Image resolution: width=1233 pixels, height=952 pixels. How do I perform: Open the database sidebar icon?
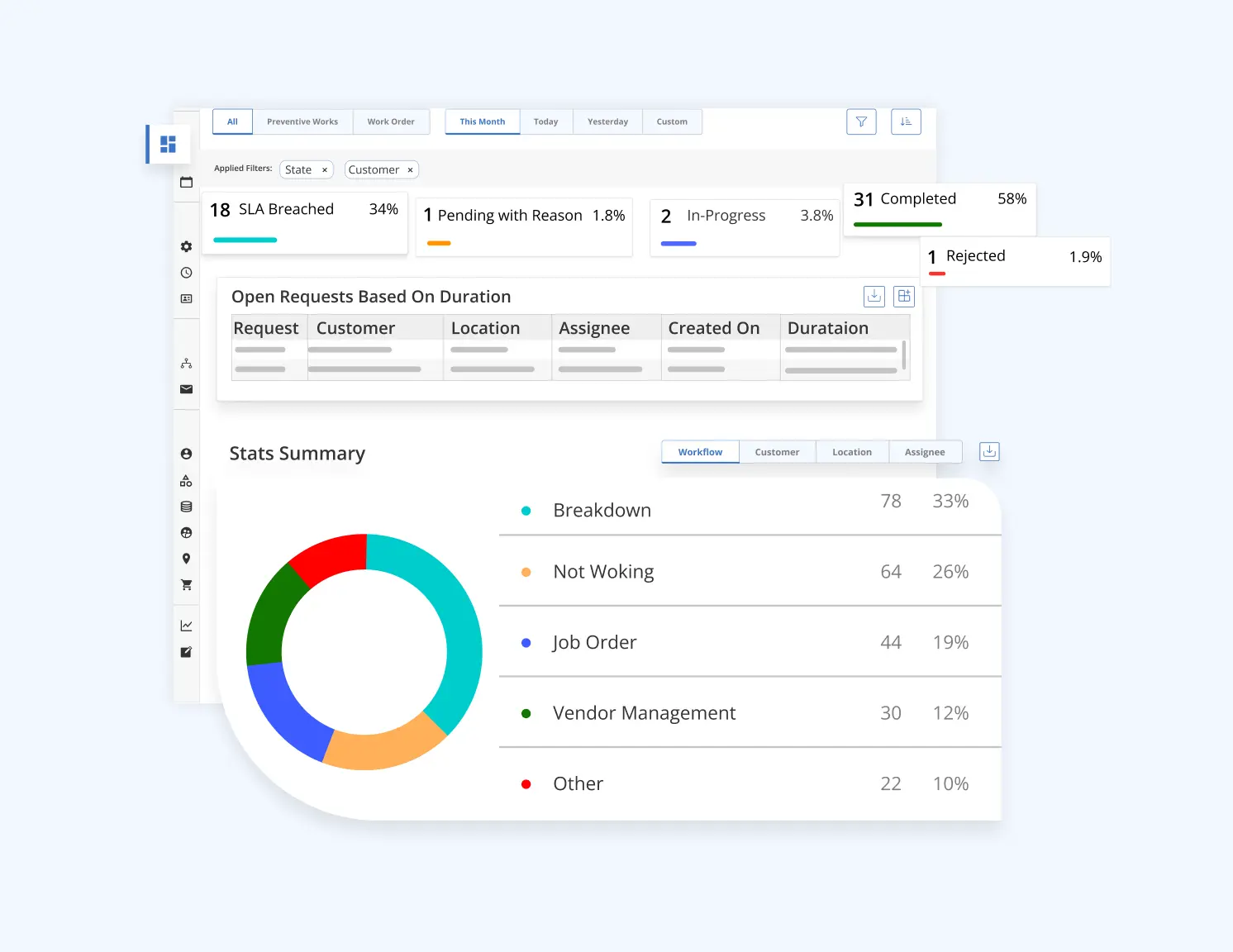coord(186,507)
